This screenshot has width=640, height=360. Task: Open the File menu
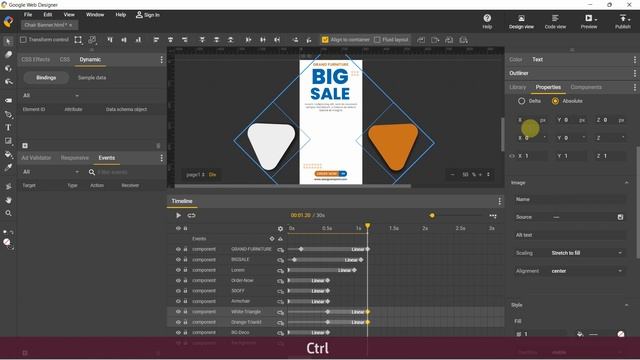(28, 15)
